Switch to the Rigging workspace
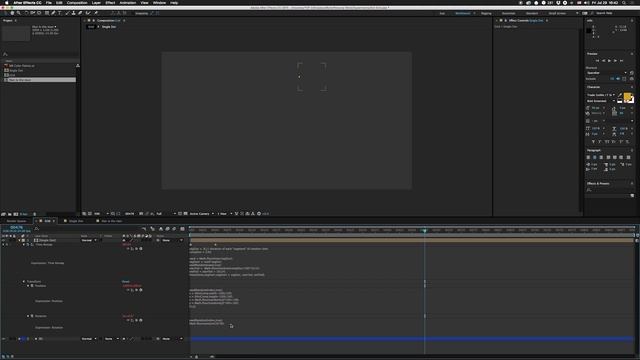This screenshot has height=360, width=640. 486,13
